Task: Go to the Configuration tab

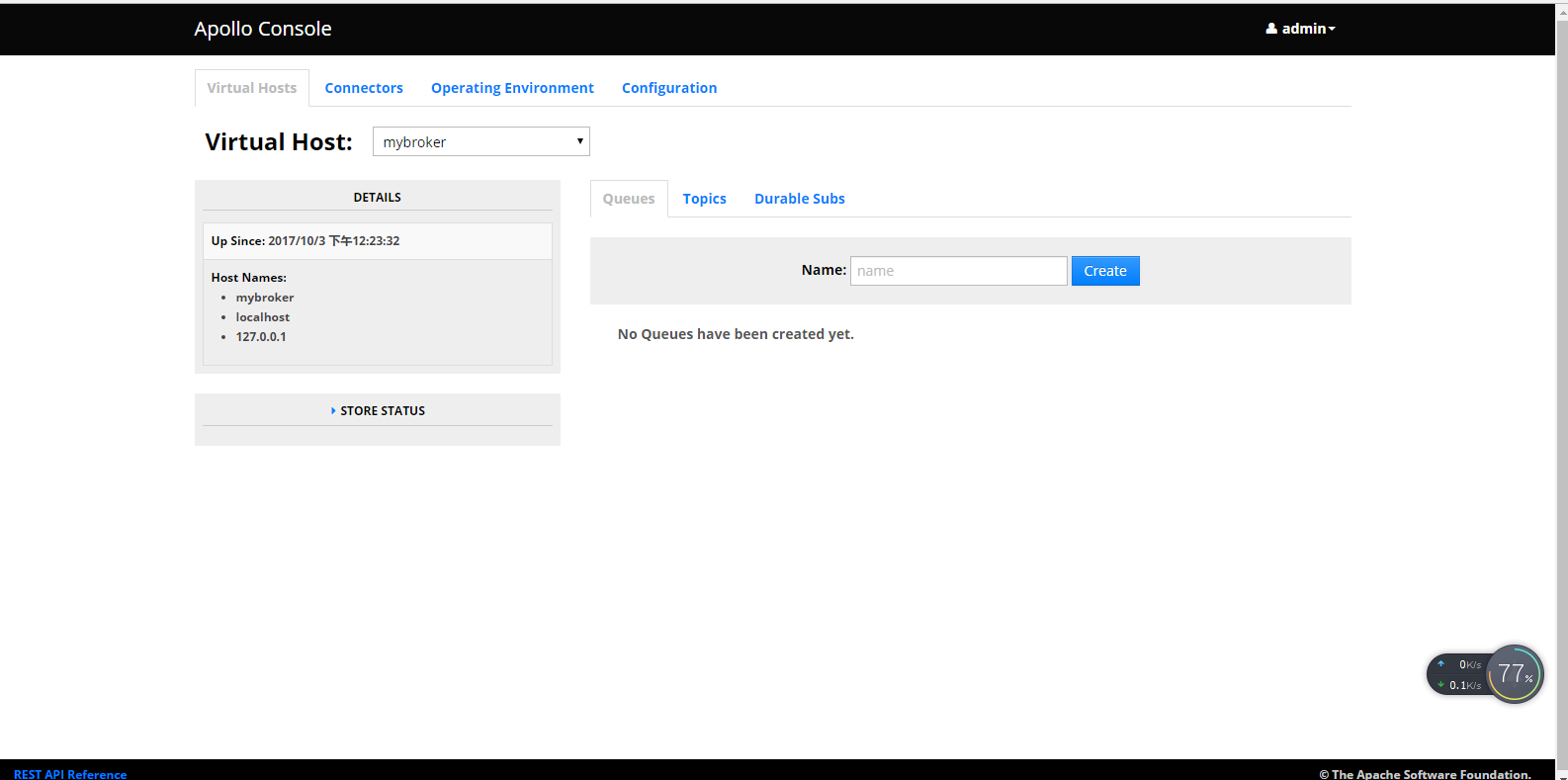Action: [x=669, y=88]
